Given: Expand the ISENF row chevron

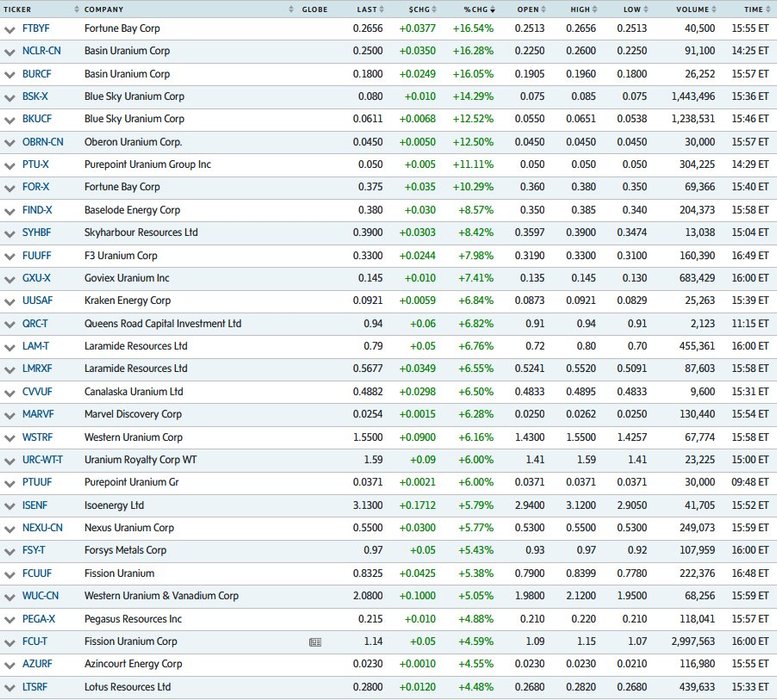Looking at the screenshot, I should click(9, 506).
